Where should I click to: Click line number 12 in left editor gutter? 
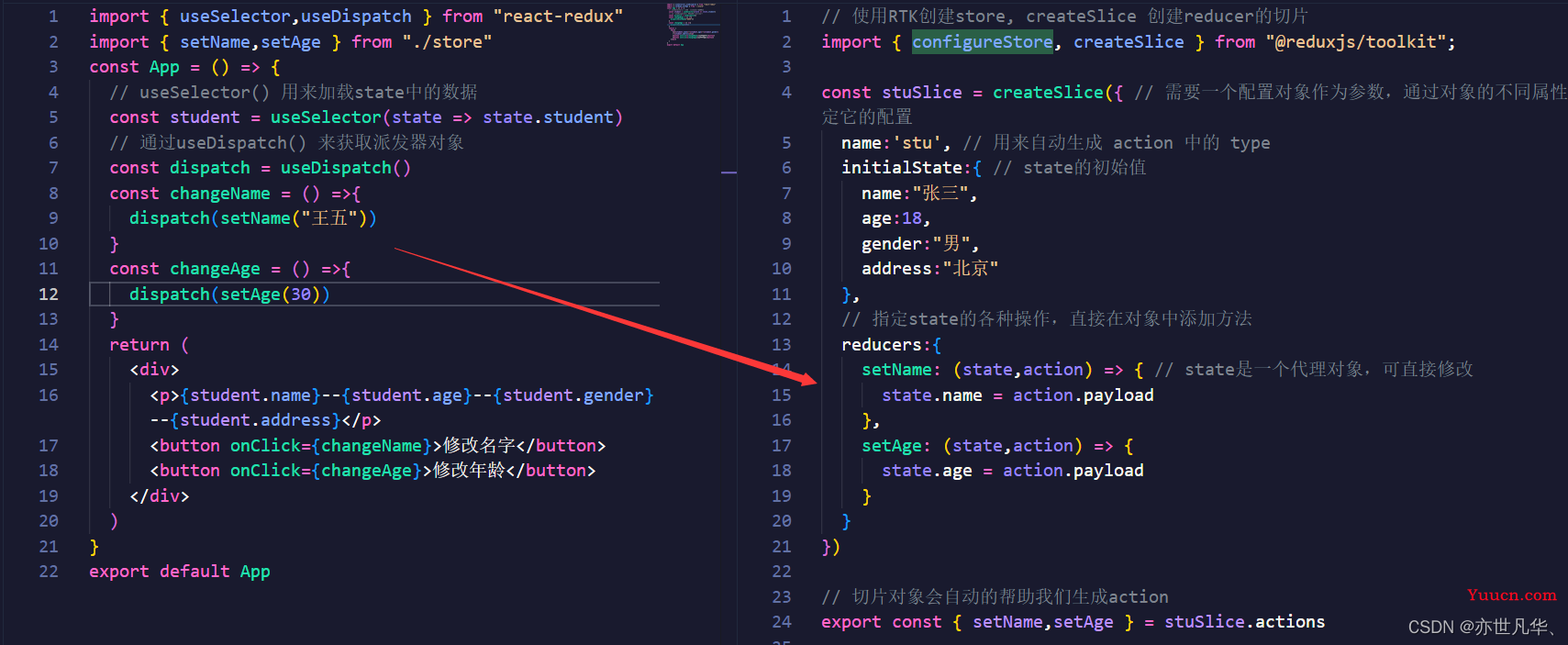coord(48,295)
